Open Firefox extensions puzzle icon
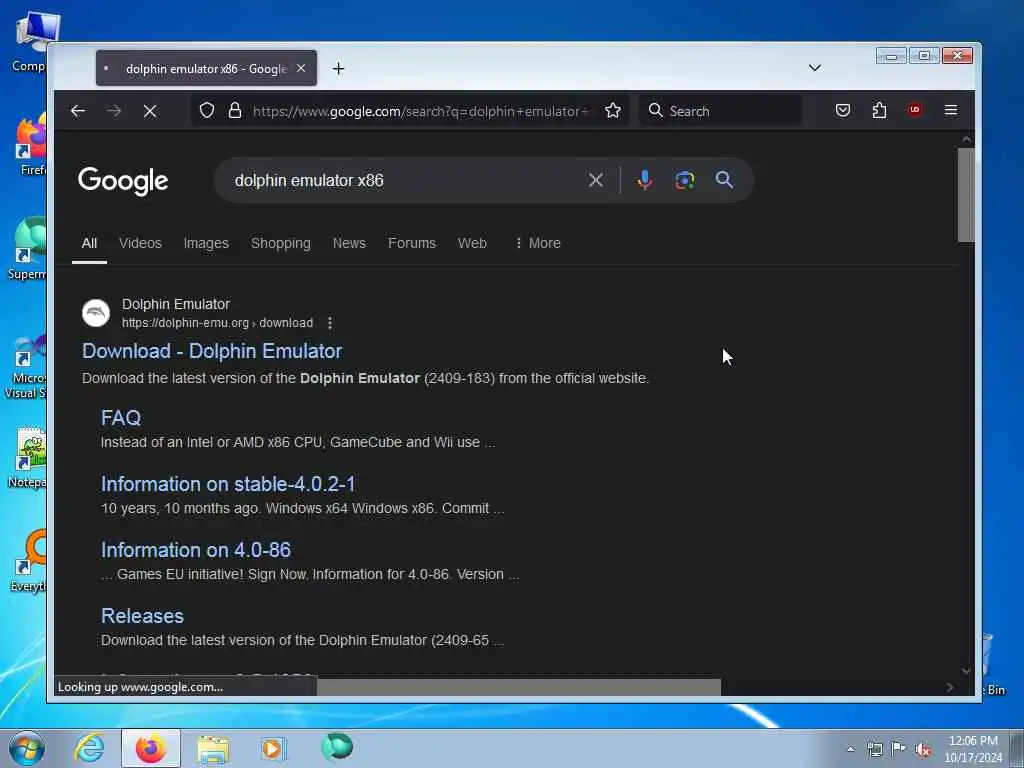Screen dimensions: 1024x768 [x=879, y=110]
